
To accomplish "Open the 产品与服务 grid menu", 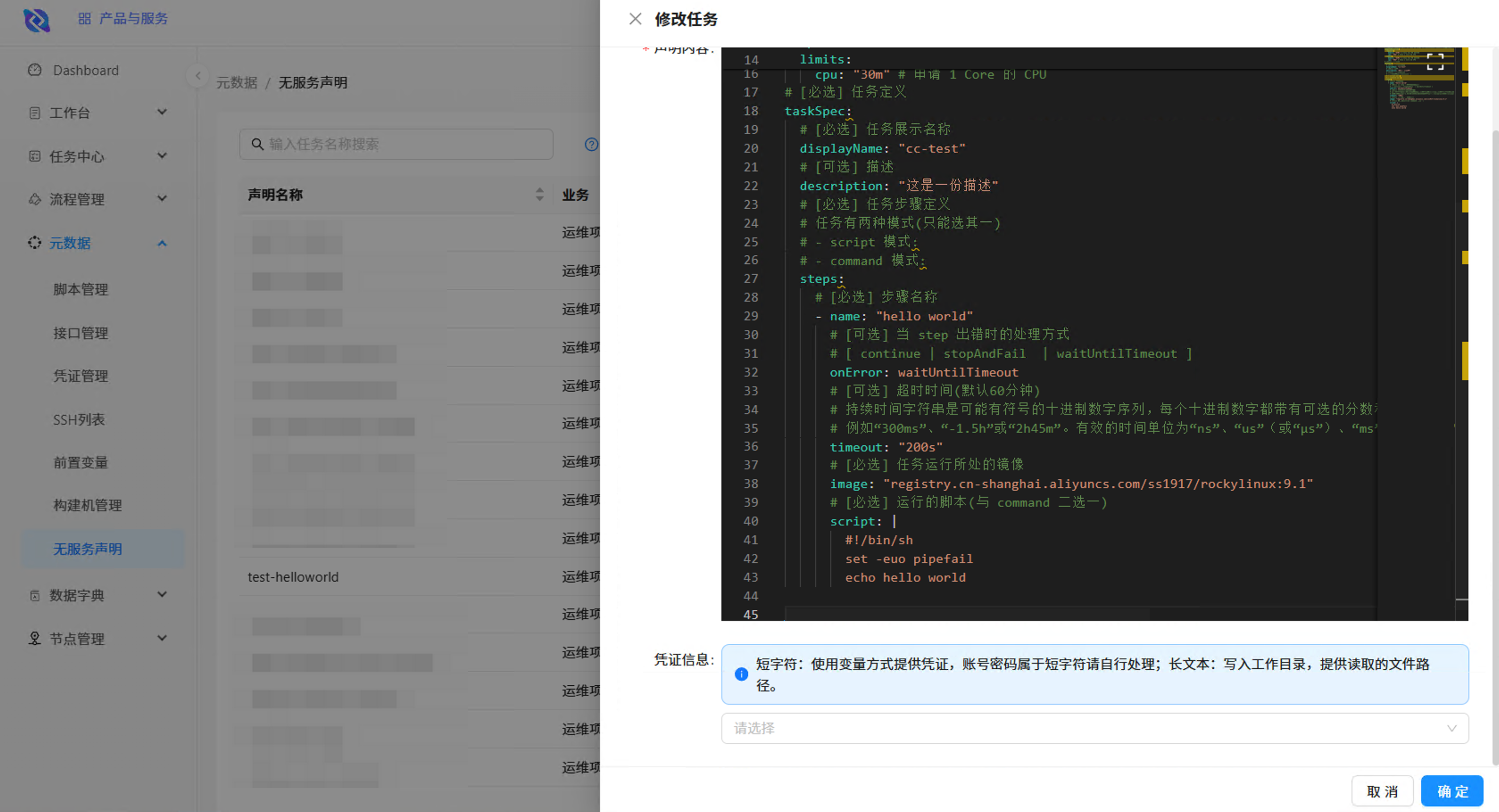I will click(123, 19).
